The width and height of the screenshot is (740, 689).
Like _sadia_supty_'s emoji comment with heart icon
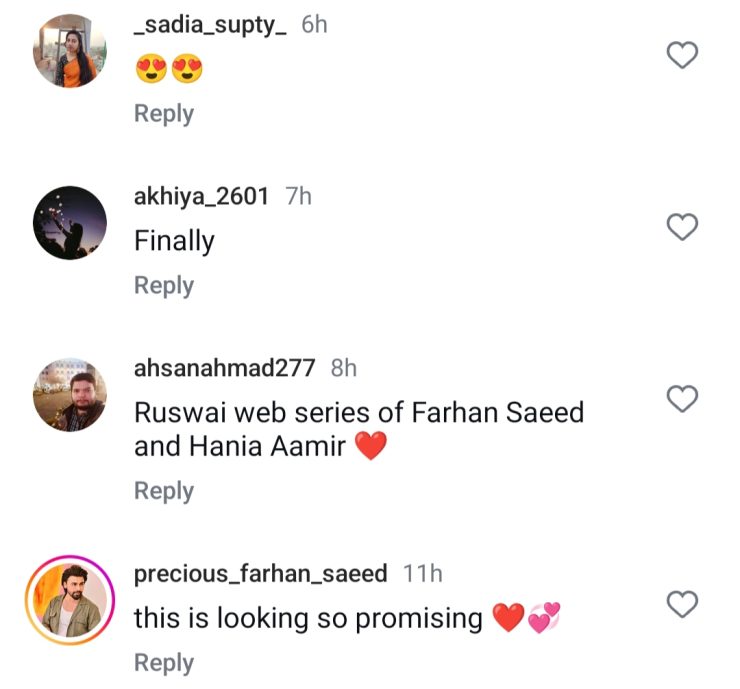point(682,55)
